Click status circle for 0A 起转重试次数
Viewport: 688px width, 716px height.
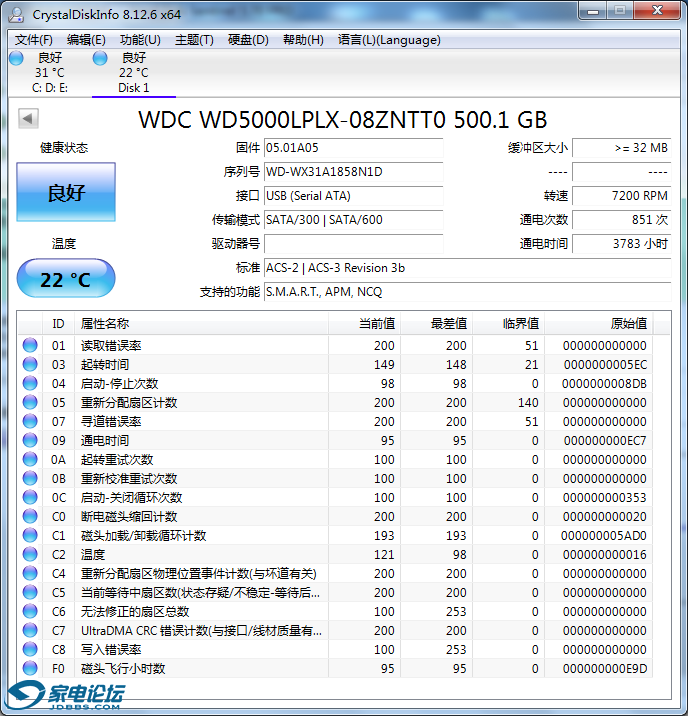tap(30, 459)
